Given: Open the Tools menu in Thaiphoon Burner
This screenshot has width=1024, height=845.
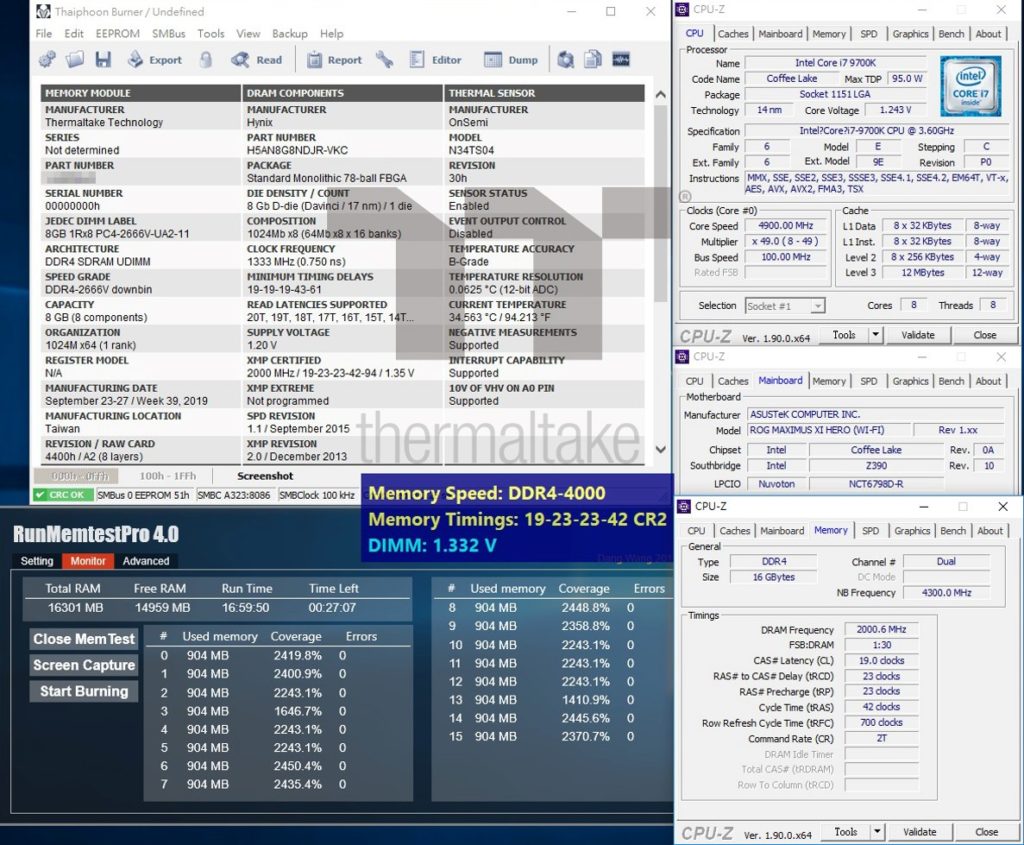Looking at the screenshot, I should tap(211, 33).
